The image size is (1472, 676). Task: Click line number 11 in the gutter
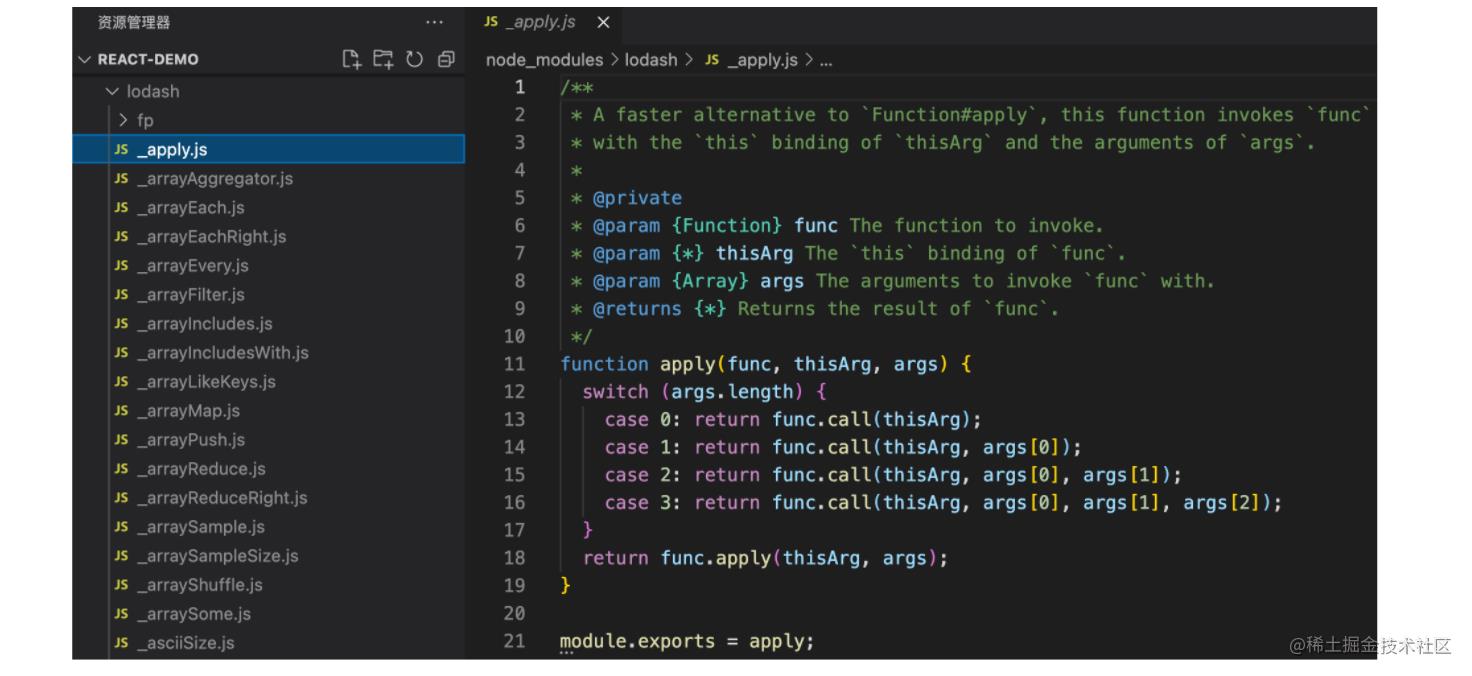pos(514,365)
